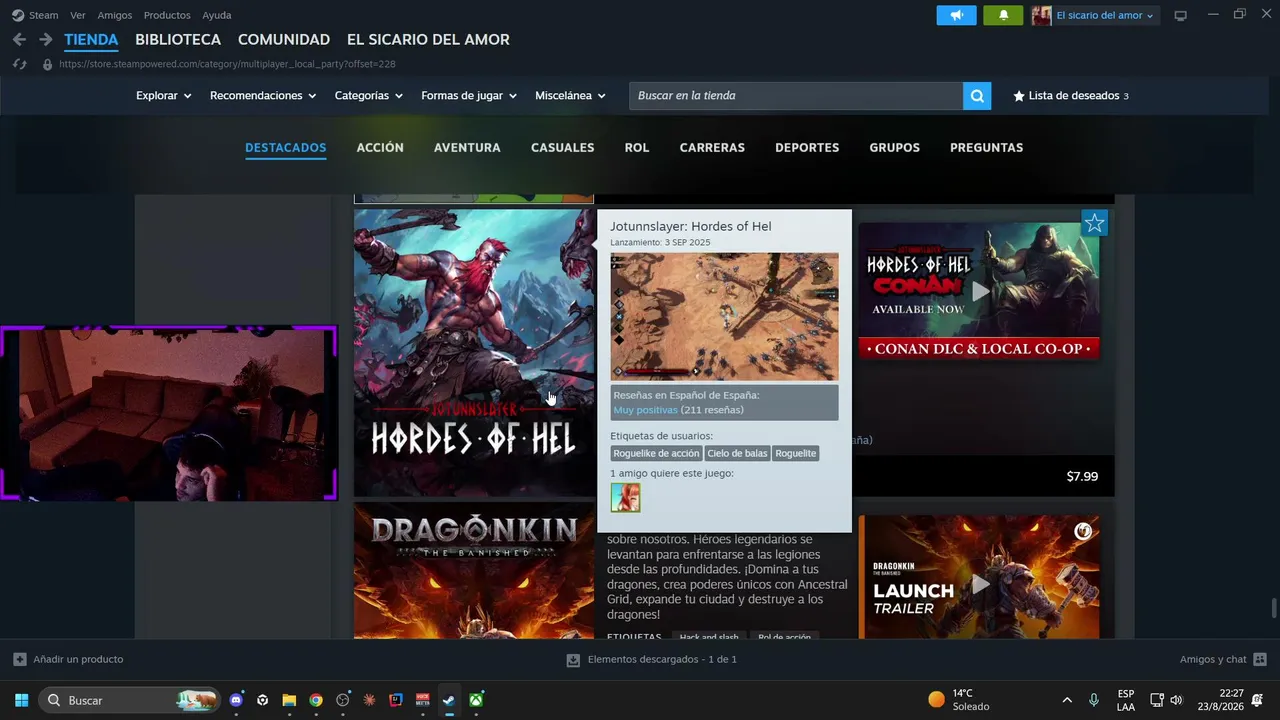The width and height of the screenshot is (1280, 720).
Task: Click the plus icon to add a product
Action: tap(20, 659)
